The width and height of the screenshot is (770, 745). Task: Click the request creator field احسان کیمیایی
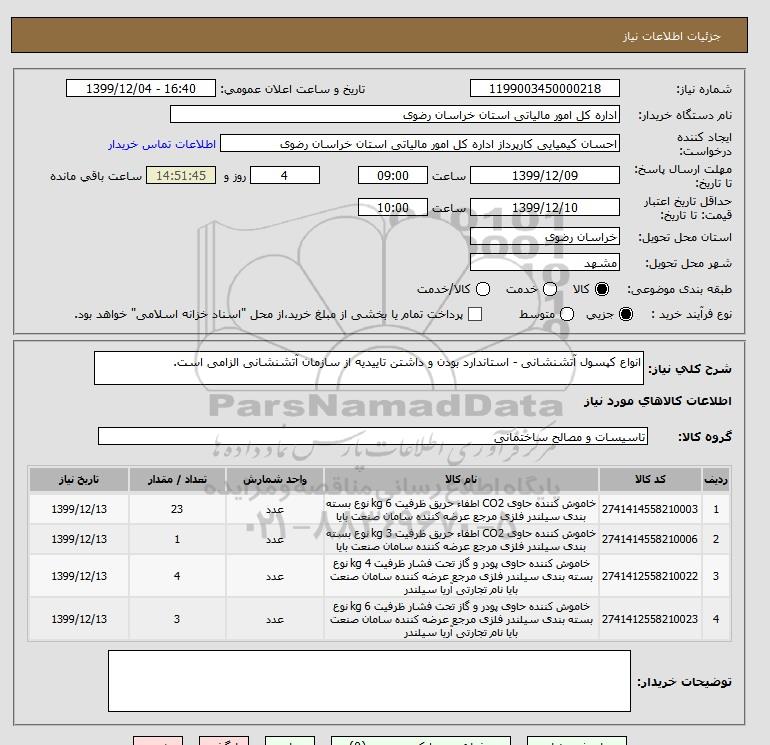420,144
